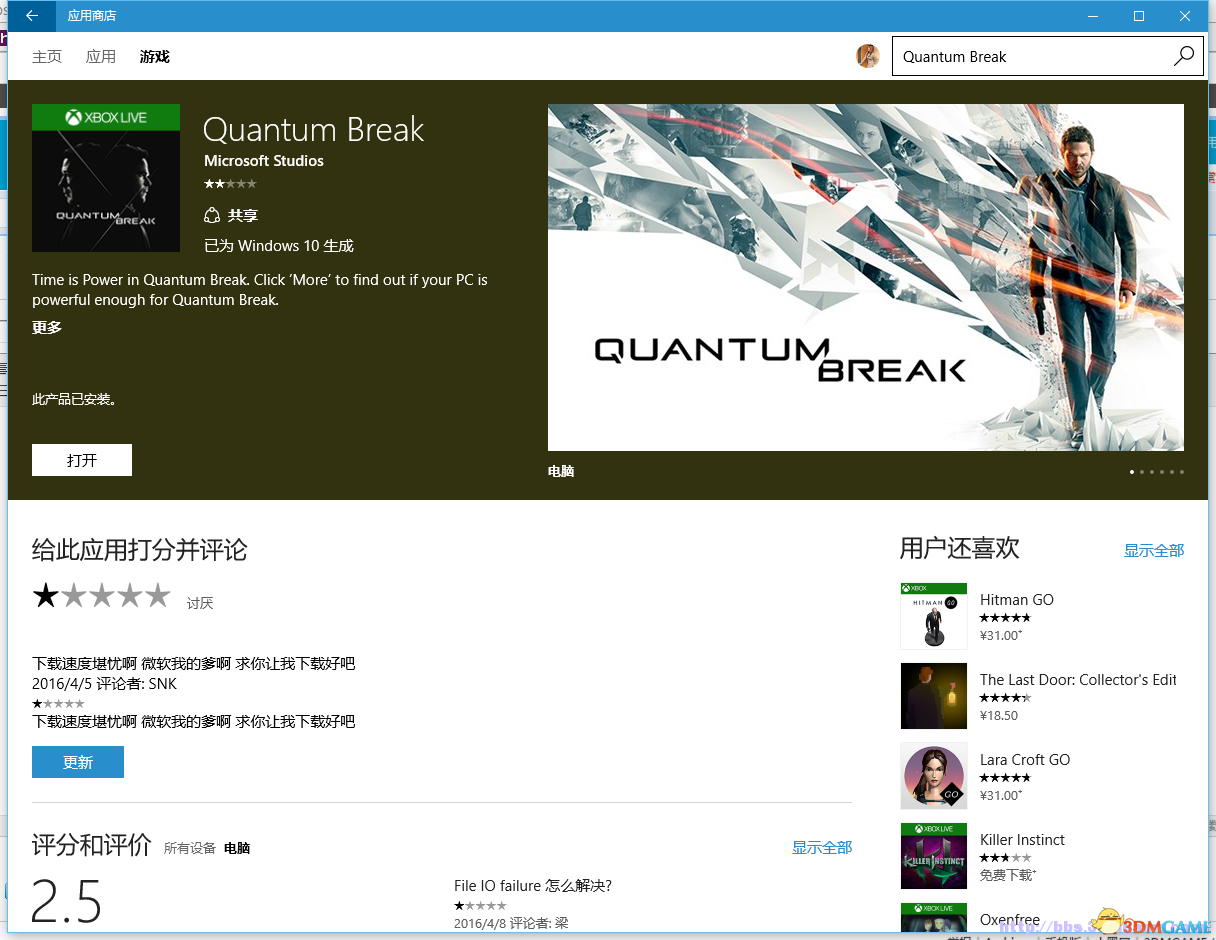Click the 2.5 average rating number

[x=67, y=902]
